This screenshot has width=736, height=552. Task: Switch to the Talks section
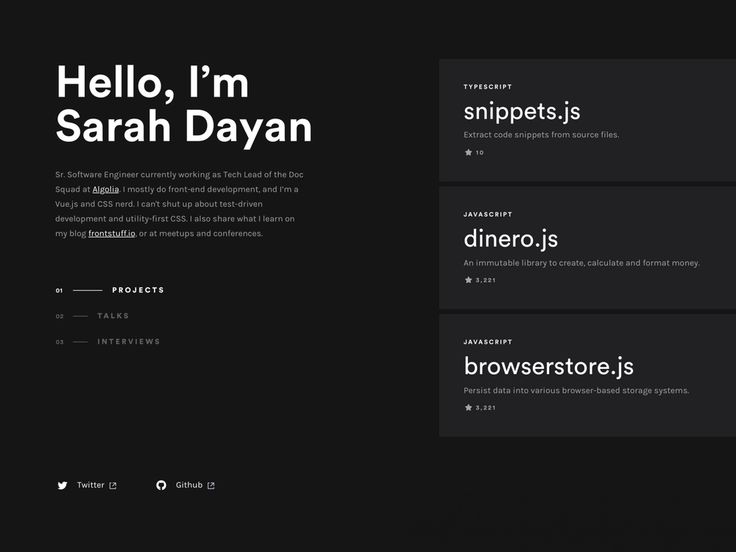pyautogui.click(x=113, y=316)
